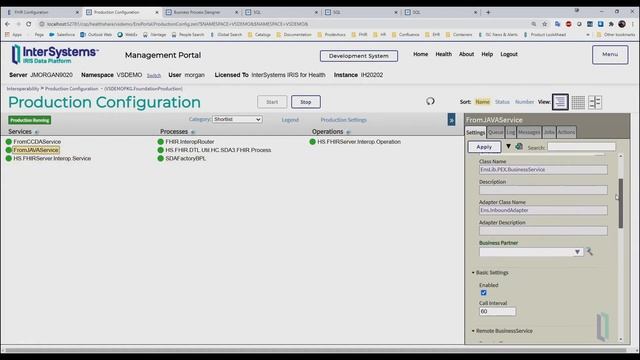Switch to the Queue tab
Screen dimensions: 640x360
(x=496, y=132)
